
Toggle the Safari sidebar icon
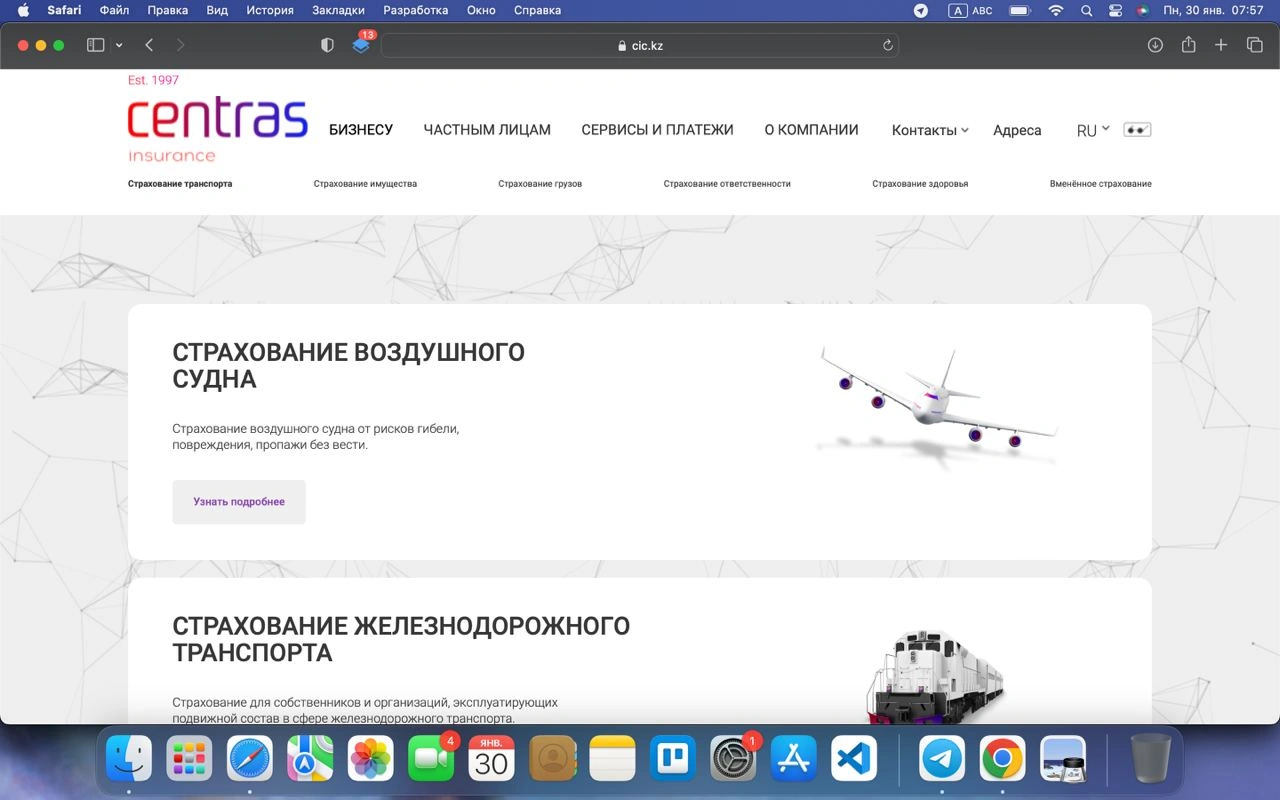click(x=96, y=45)
